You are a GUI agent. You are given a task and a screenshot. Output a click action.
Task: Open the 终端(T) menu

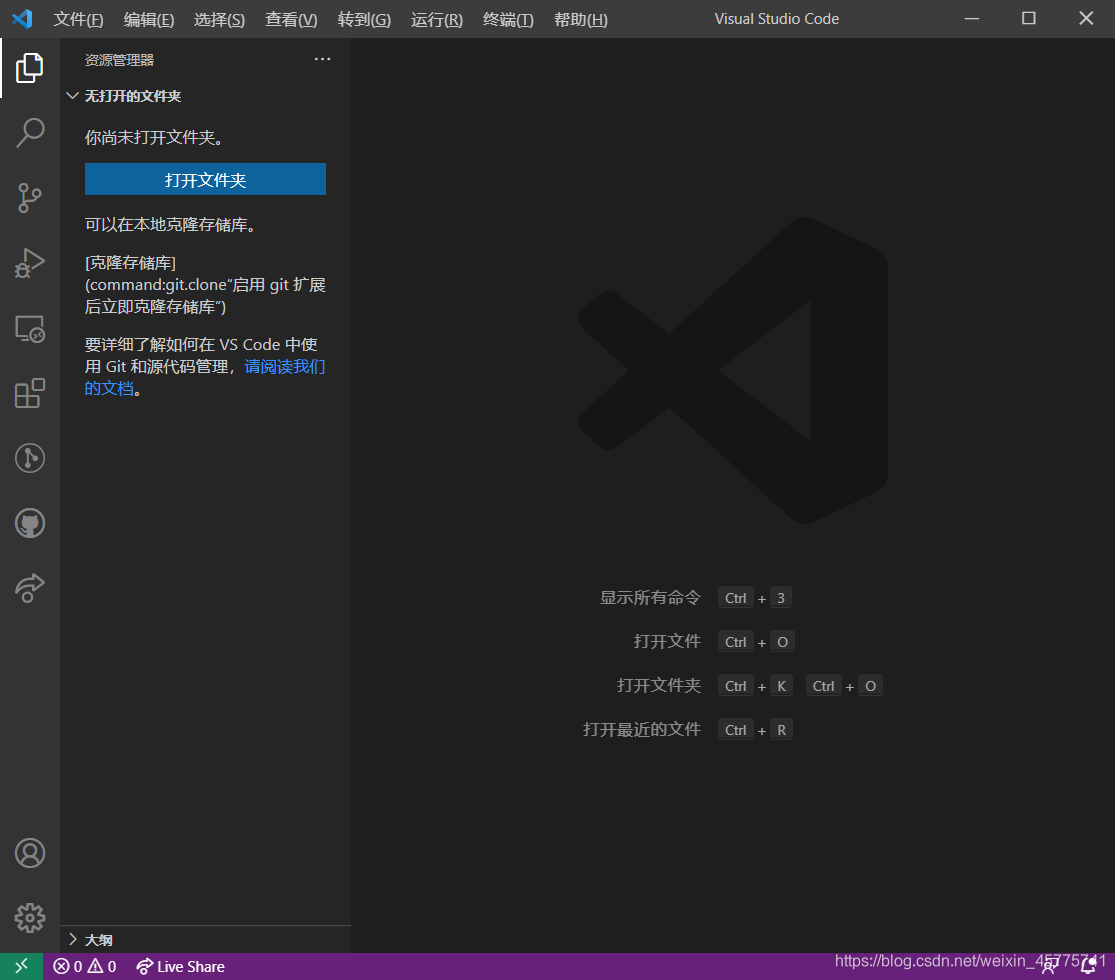point(508,19)
